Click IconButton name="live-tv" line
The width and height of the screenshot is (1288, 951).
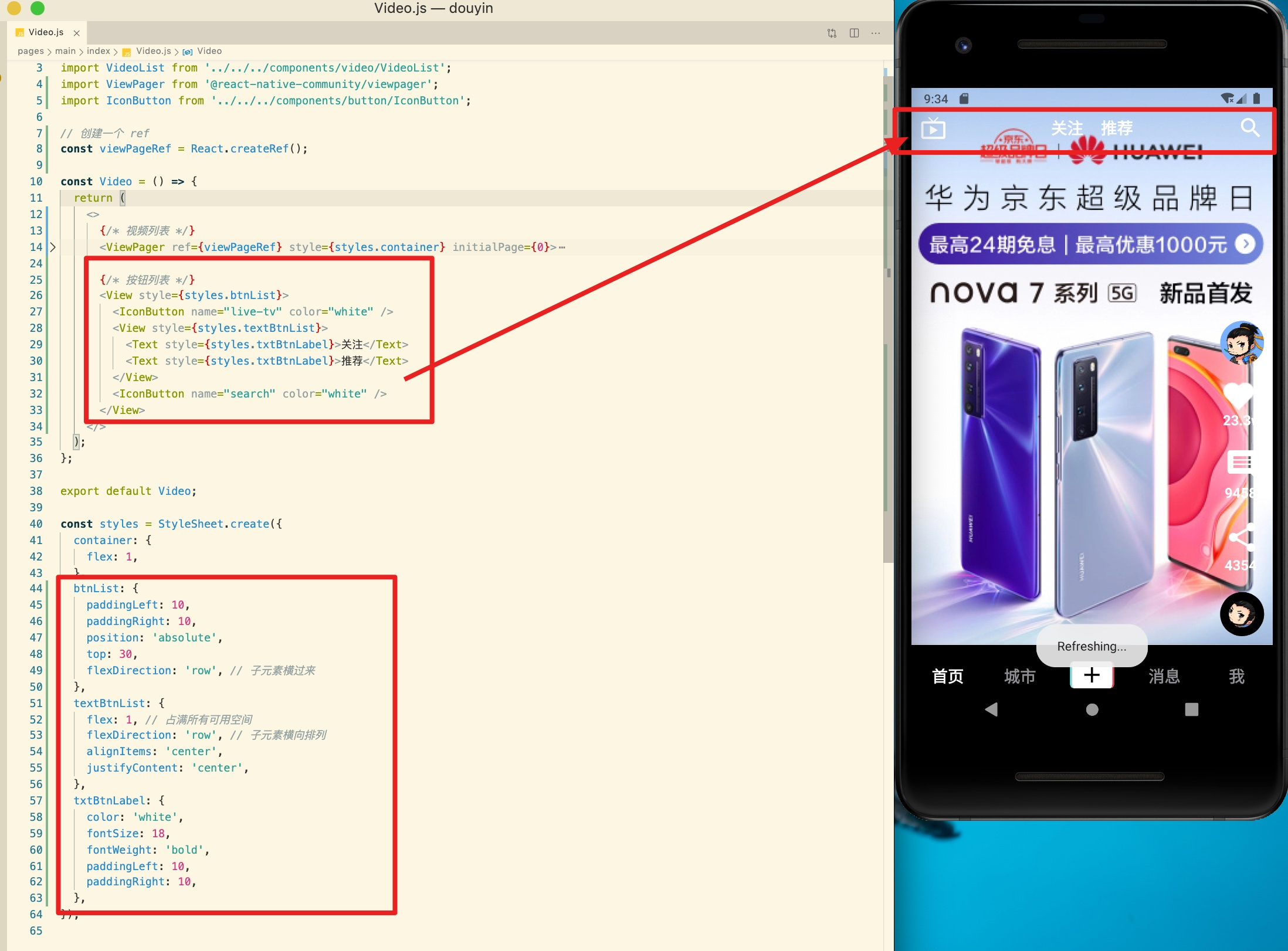(x=253, y=311)
